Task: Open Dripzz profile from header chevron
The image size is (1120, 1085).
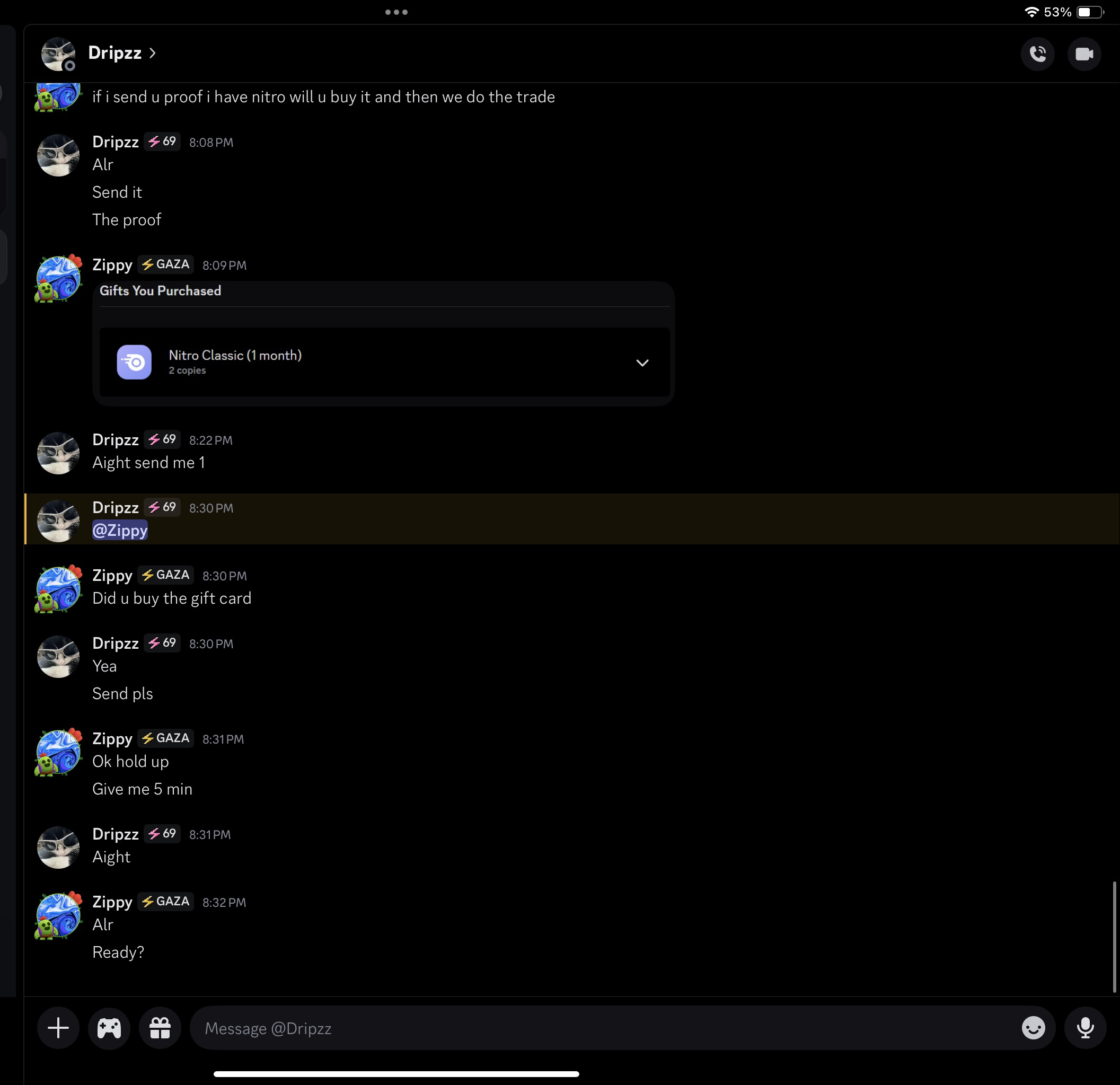Action: 153,53
